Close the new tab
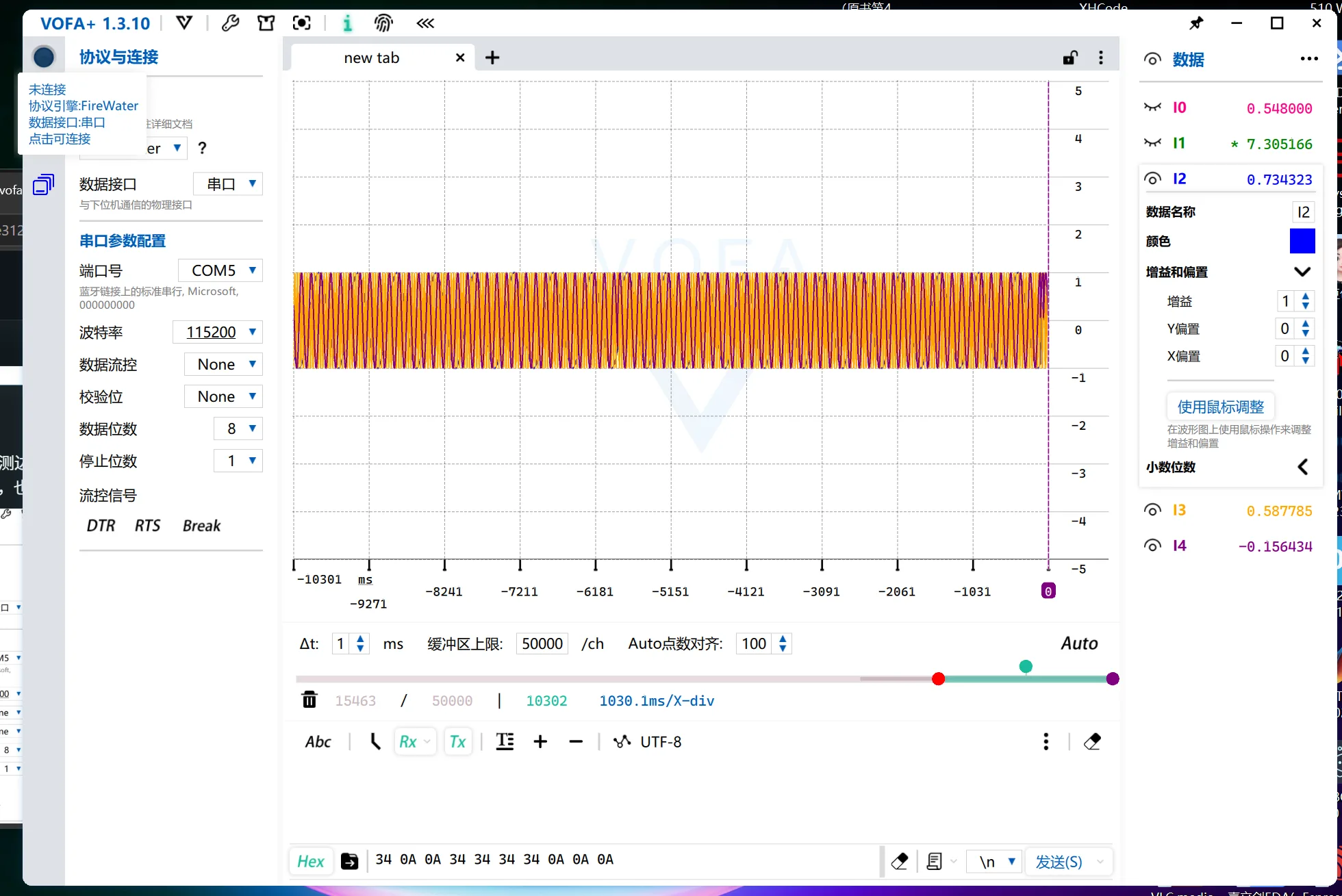The width and height of the screenshot is (1342, 896). (x=460, y=58)
